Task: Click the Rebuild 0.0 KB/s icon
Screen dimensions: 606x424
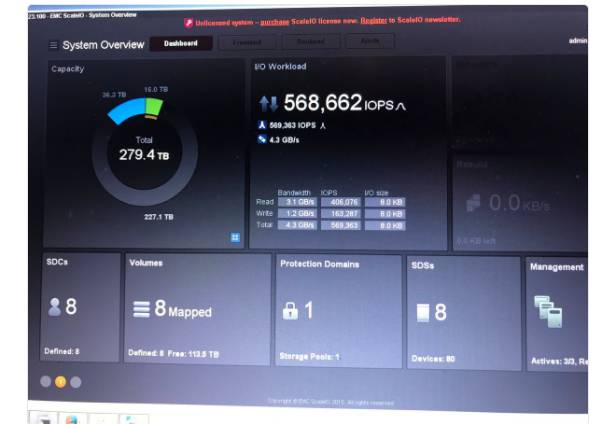Action: [473, 203]
